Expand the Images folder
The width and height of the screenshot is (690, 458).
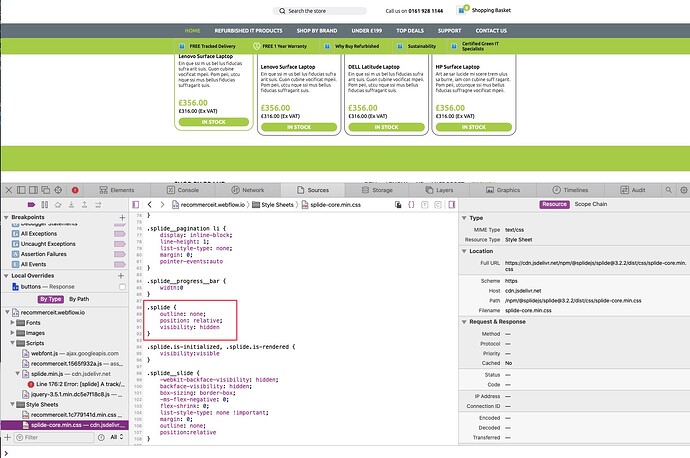13,333
